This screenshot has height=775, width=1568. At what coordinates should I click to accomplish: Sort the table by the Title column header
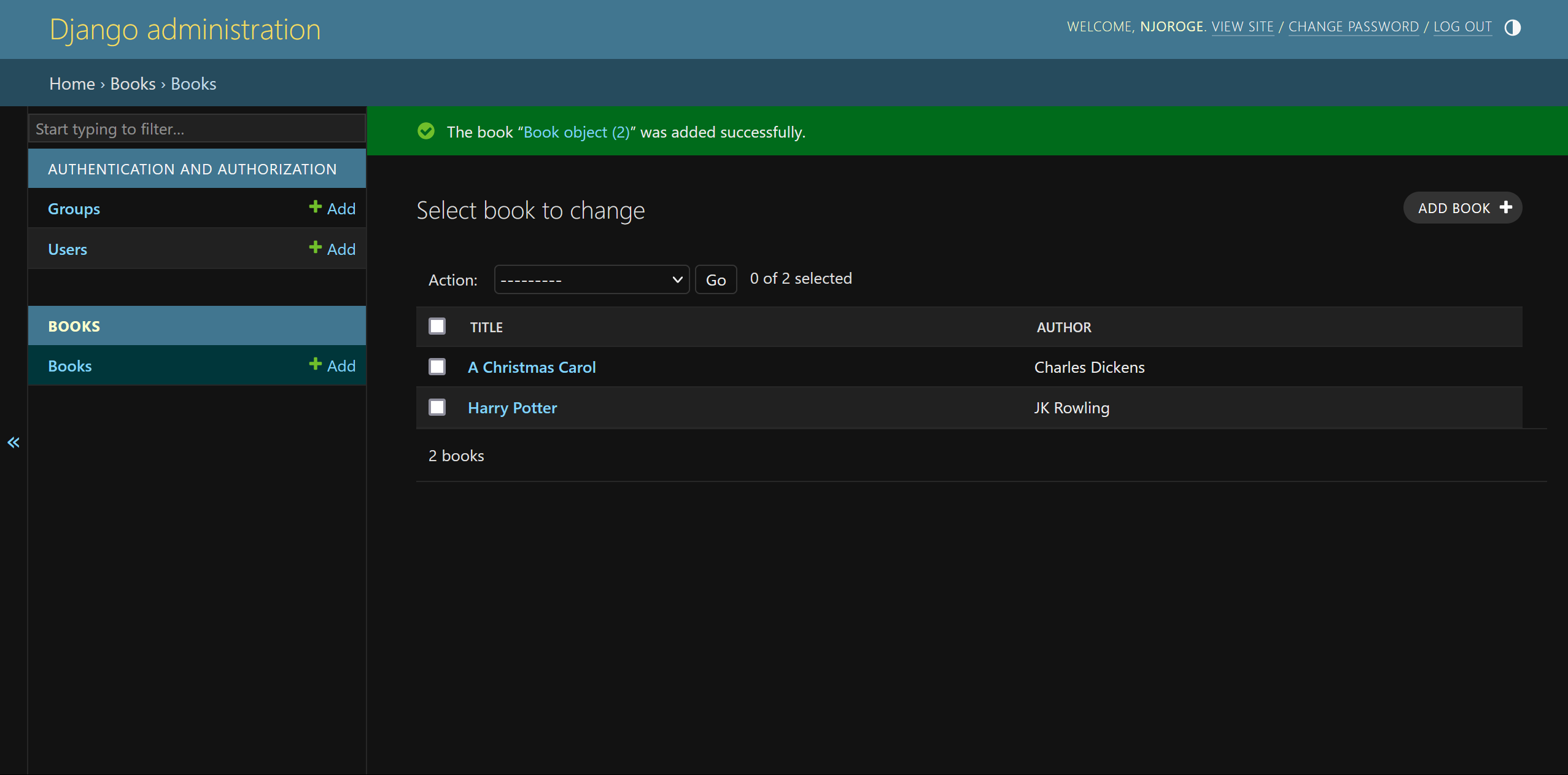(486, 327)
